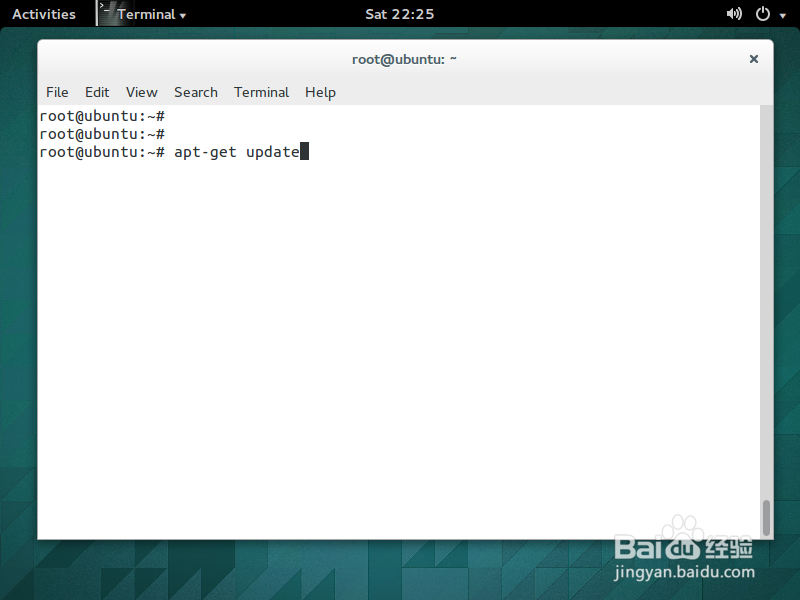Open the Help menu
The width and height of the screenshot is (800, 600).
pos(320,92)
